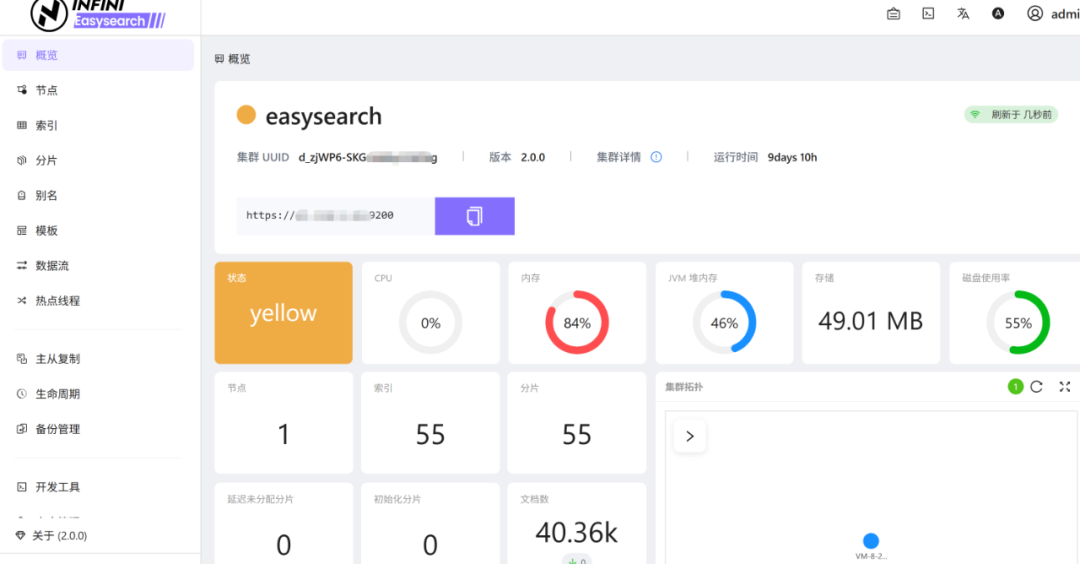Click the 初始化分片 0 card
The width and height of the screenshot is (1080, 564).
(x=430, y=523)
